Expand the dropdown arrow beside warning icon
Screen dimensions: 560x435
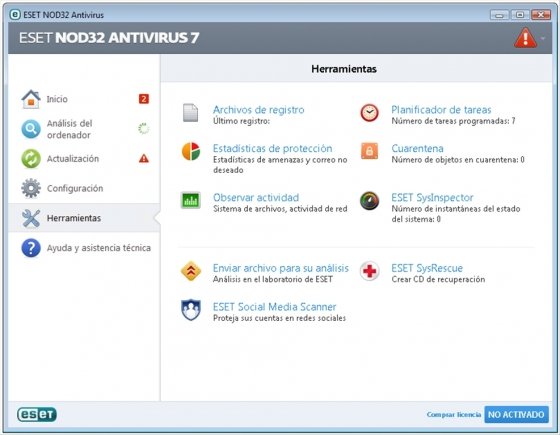point(543,38)
